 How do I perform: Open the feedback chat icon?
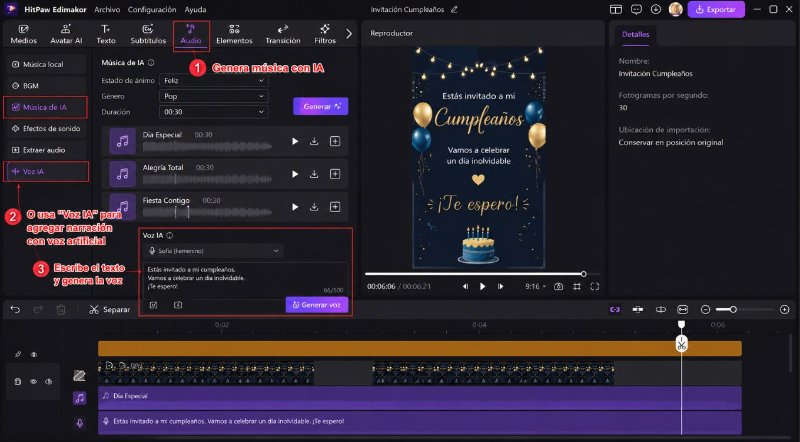point(636,9)
